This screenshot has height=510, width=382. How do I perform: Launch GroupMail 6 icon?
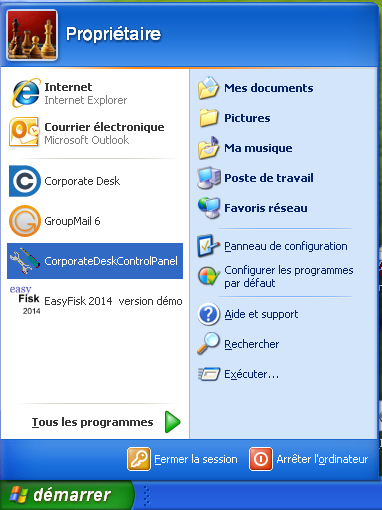[x=25, y=221]
